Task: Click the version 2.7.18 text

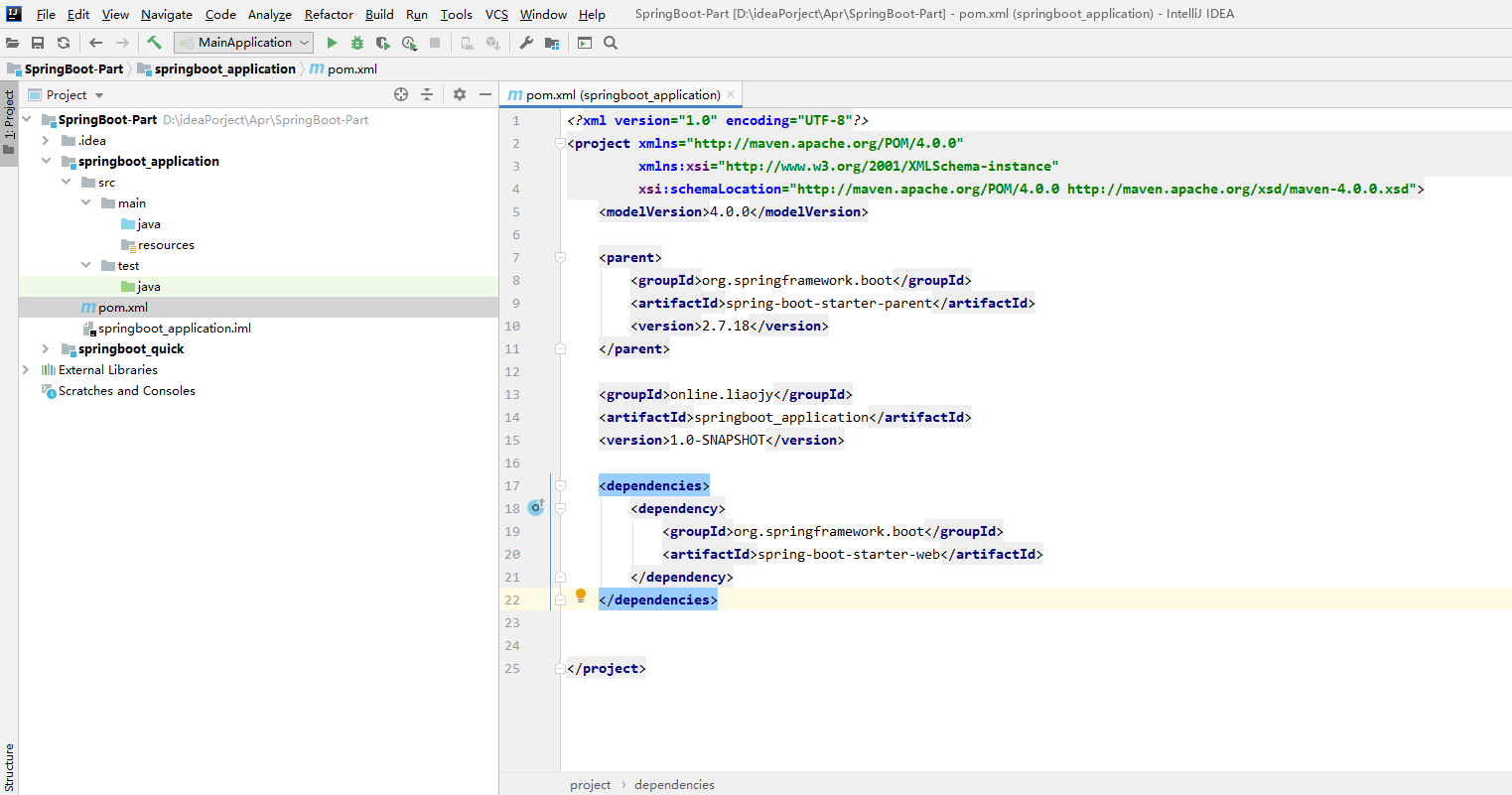Action: pyautogui.click(x=726, y=326)
